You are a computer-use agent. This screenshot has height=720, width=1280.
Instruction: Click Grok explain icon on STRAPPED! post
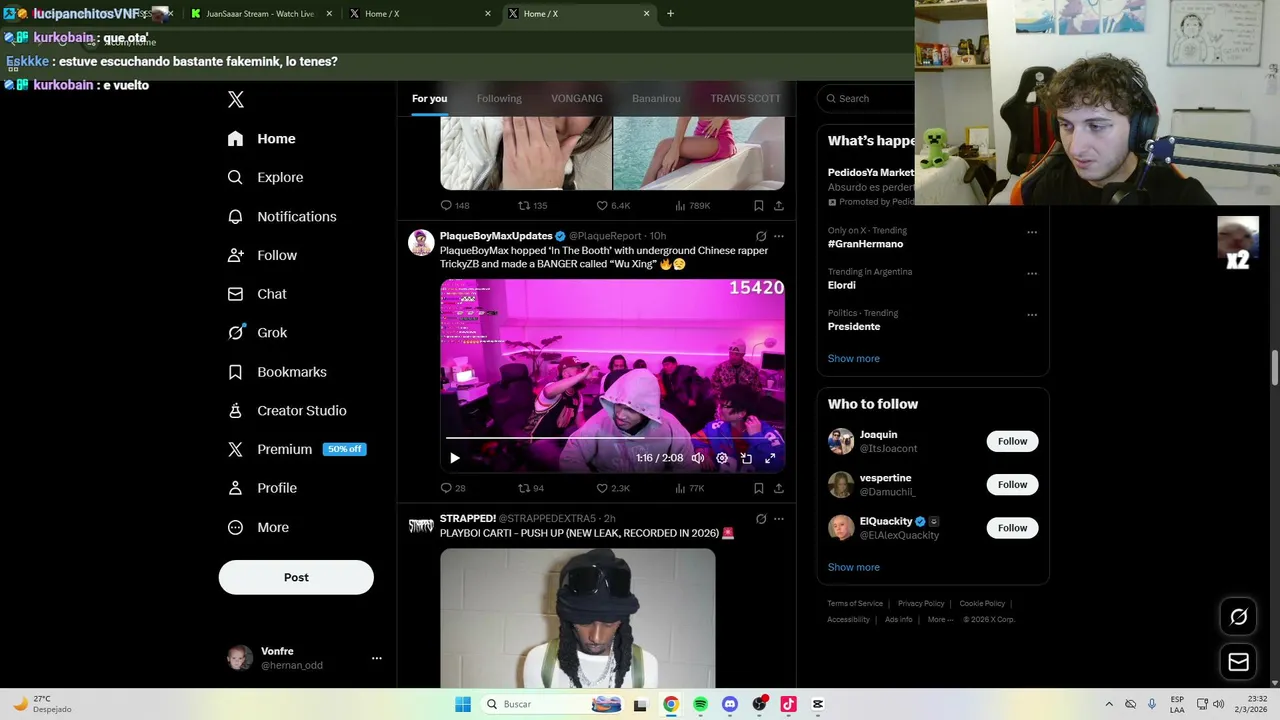click(761, 519)
